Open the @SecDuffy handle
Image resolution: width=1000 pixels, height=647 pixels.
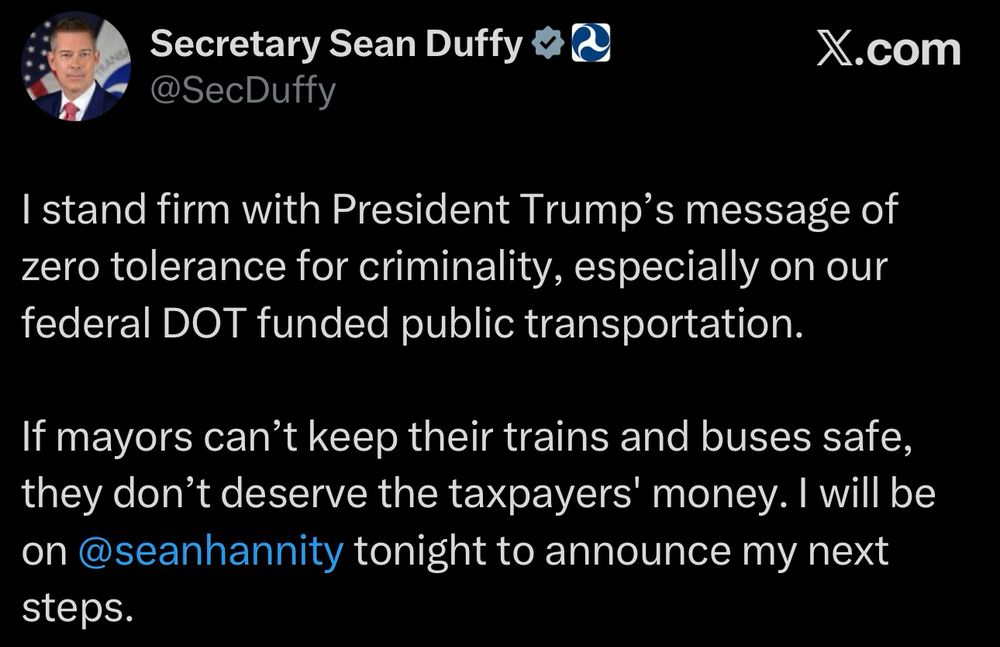(243, 91)
